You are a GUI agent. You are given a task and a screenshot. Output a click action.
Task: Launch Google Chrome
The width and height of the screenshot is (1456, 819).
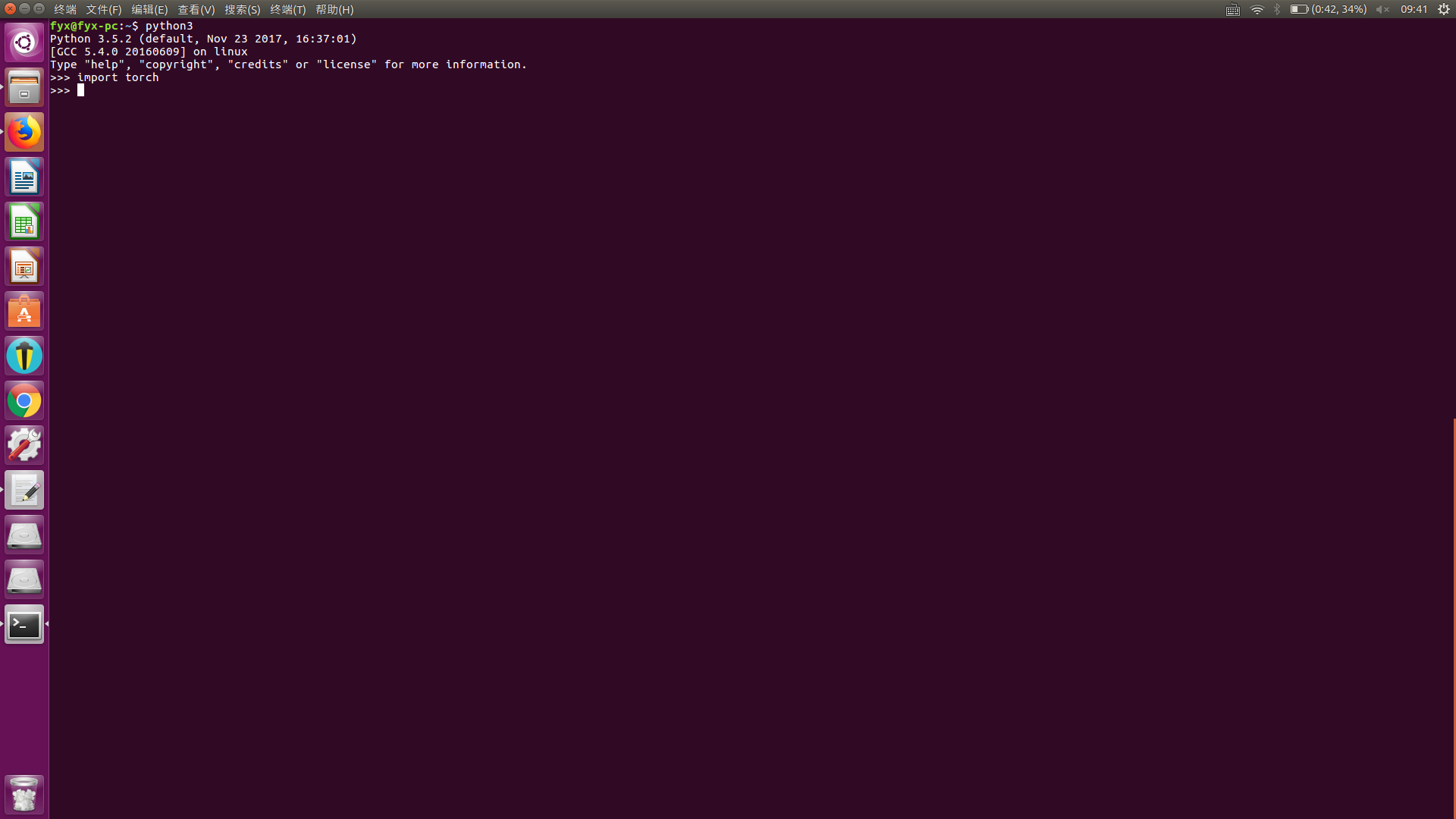(24, 400)
